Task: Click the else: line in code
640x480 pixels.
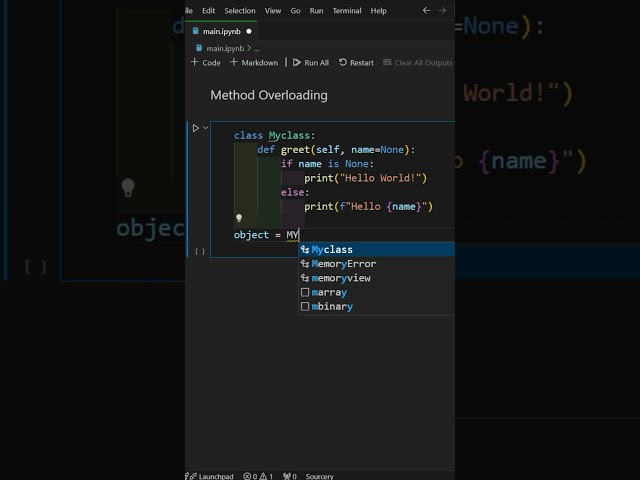Action: (295, 192)
